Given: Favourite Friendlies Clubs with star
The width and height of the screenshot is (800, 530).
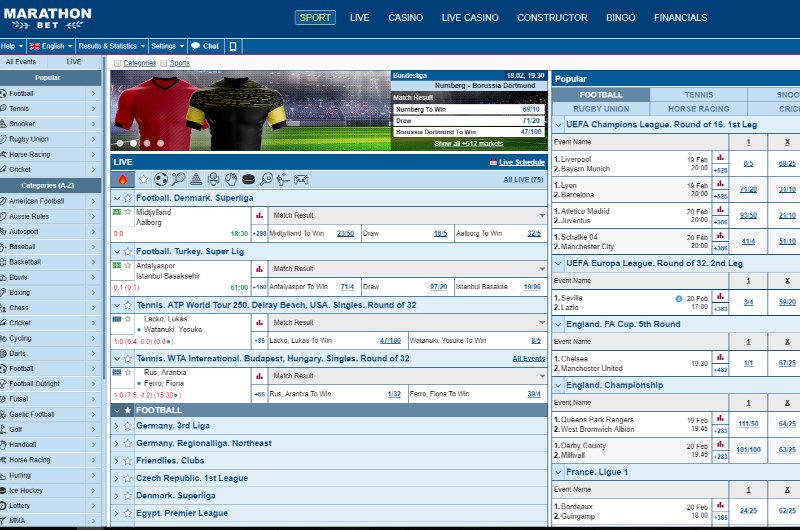Looking at the screenshot, I should tap(128, 461).
